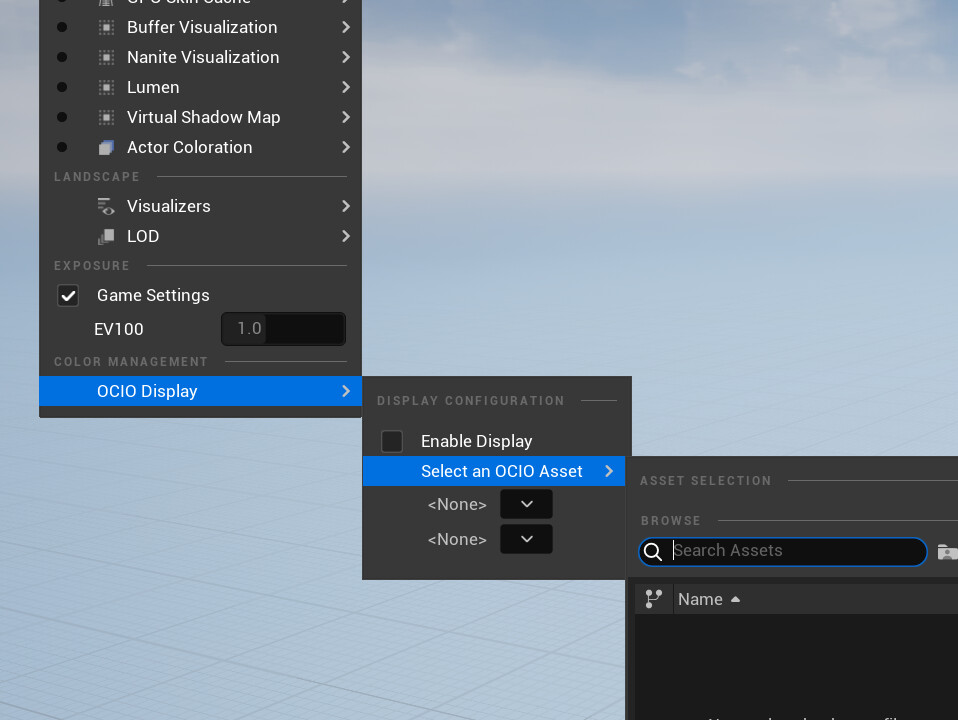Click the folder icon beside Search Assets
Image resolution: width=958 pixels, height=720 pixels.
947,551
